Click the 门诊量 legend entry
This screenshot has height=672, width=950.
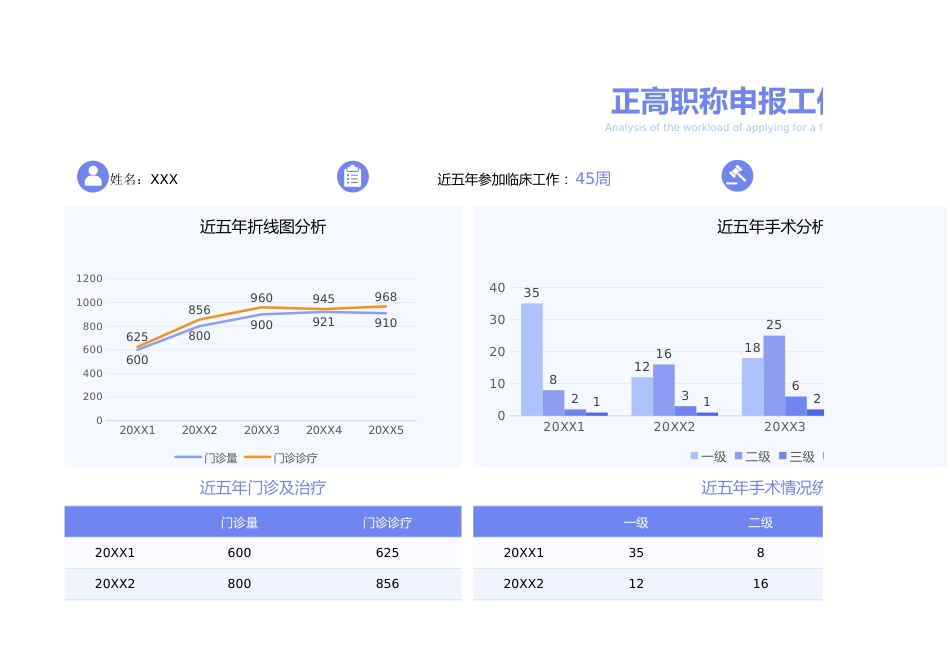(206, 457)
